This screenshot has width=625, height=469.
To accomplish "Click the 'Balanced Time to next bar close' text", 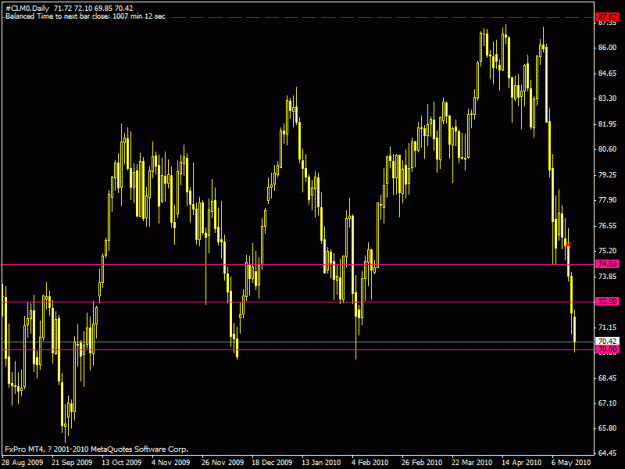I will [85, 16].
